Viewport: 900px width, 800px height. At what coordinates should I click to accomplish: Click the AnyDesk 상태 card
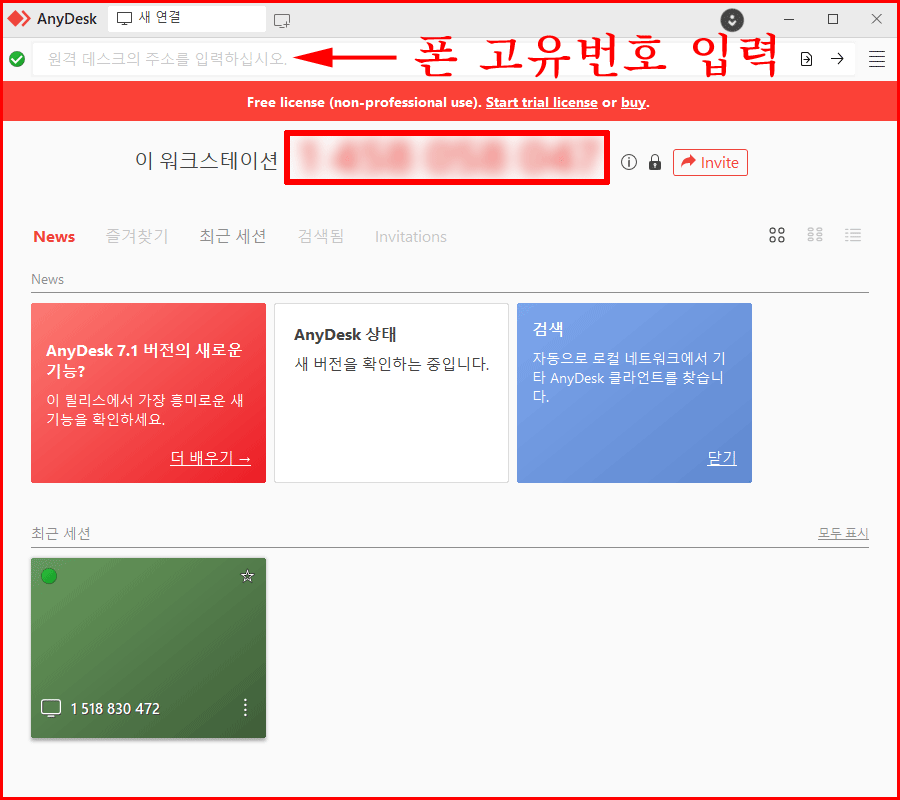[x=391, y=393]
